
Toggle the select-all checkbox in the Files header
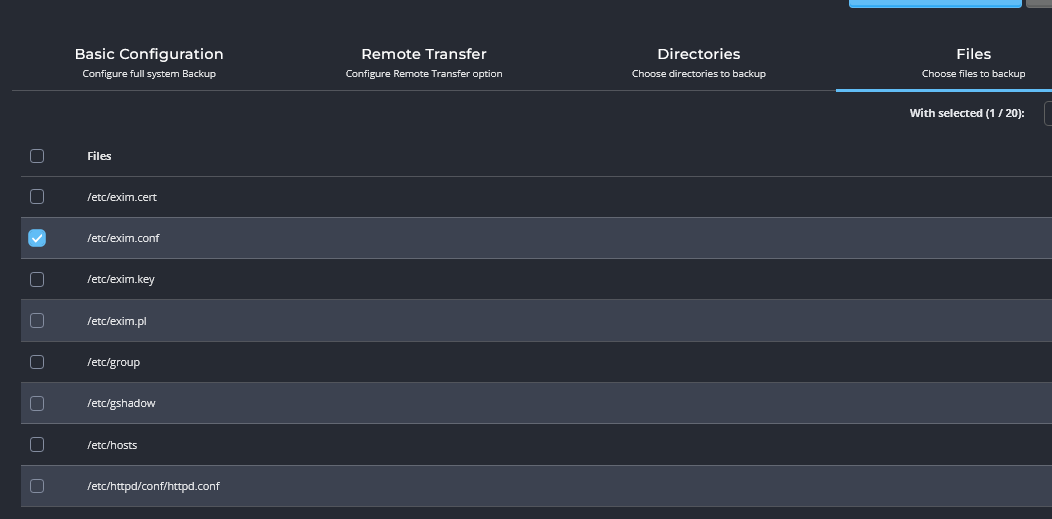pos(37,156)
